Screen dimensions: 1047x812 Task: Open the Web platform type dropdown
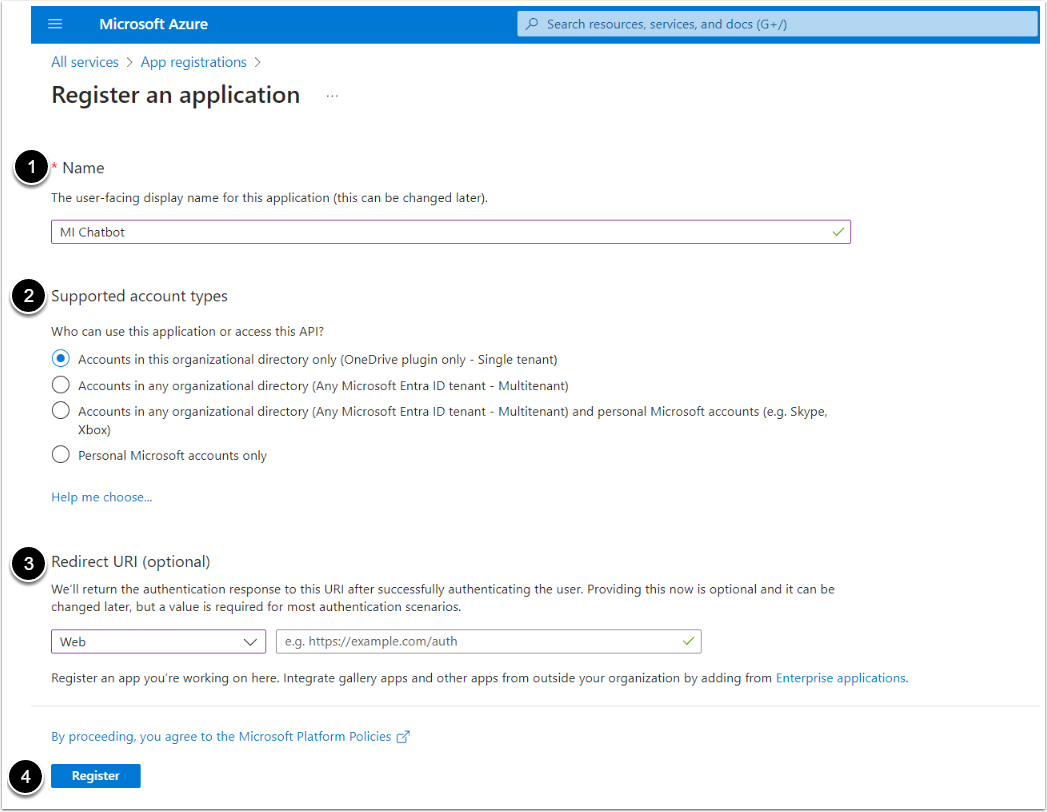tap(158, 641)
